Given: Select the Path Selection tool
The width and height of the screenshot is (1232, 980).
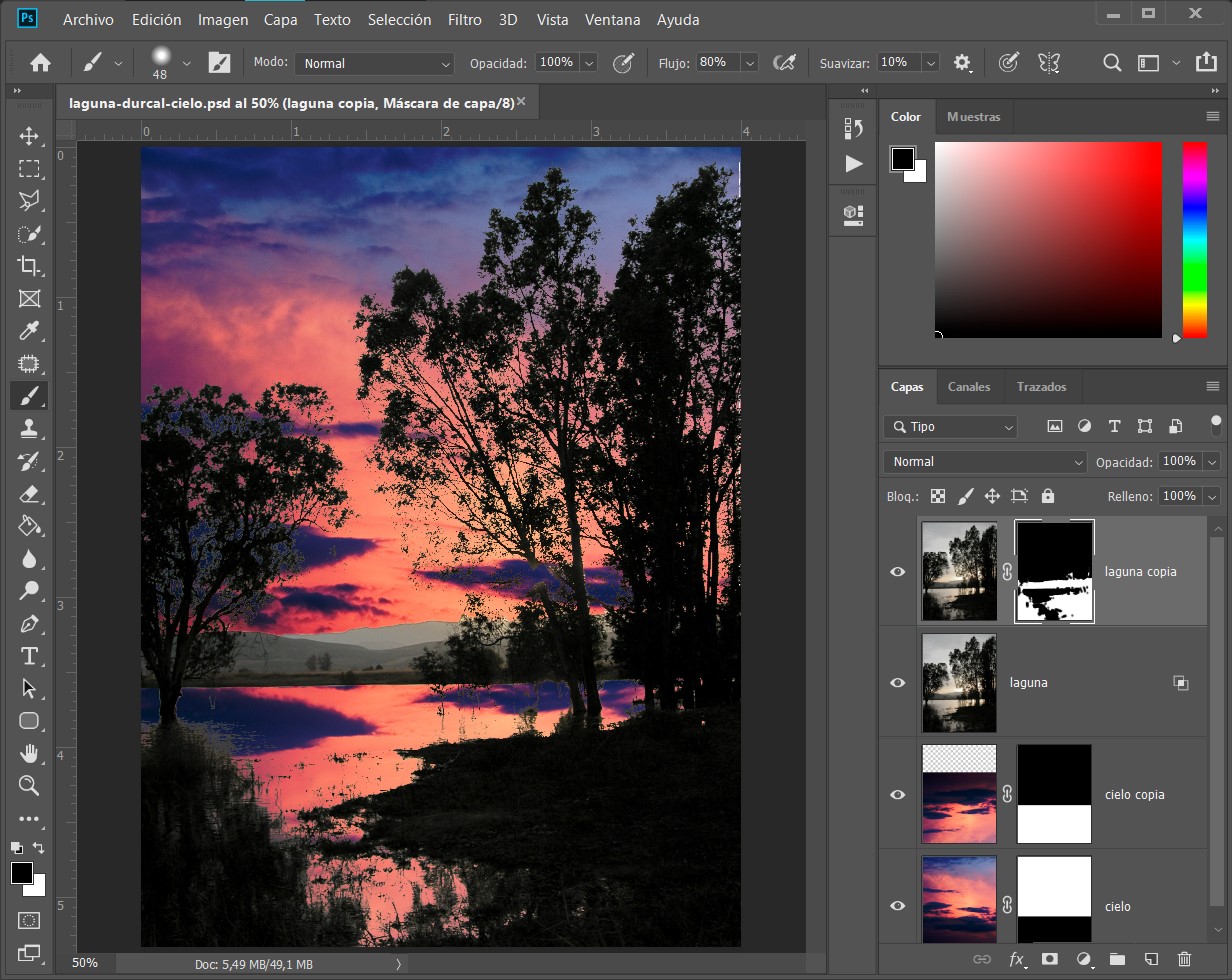Looking at the screenshot, I should click(x=29, y=689).
